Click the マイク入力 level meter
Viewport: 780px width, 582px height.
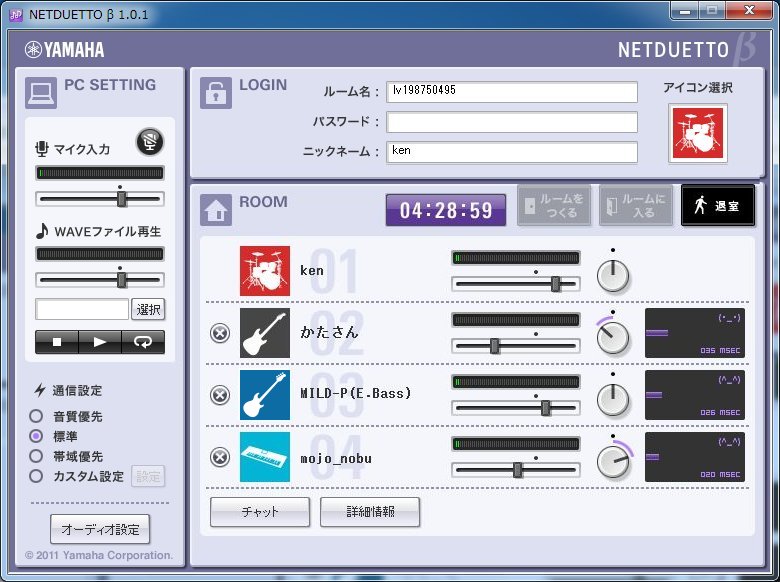100,173
